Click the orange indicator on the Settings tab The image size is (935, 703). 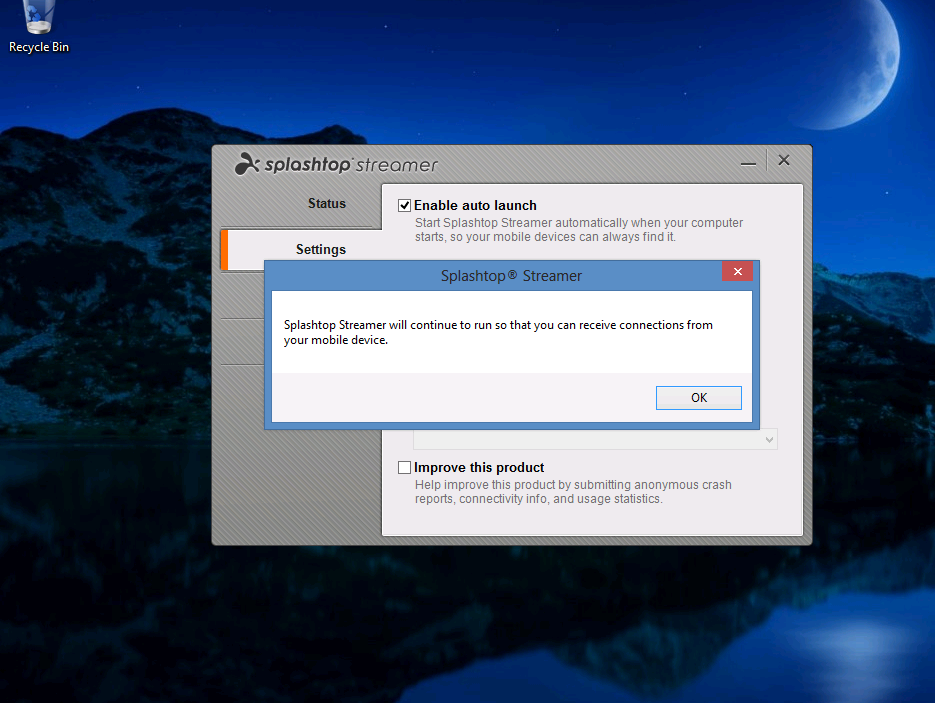(225, 249)
